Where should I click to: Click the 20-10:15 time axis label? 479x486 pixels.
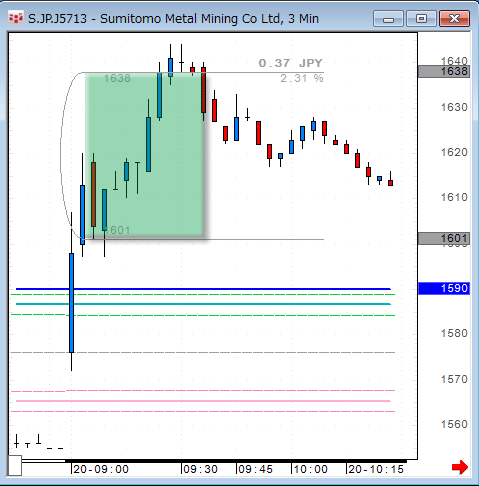coord(376,469)
